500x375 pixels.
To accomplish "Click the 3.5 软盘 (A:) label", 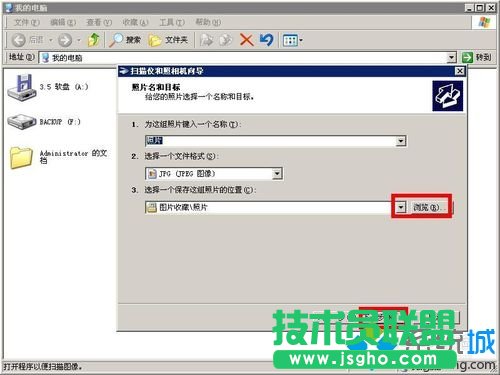I will pos(64,87).
